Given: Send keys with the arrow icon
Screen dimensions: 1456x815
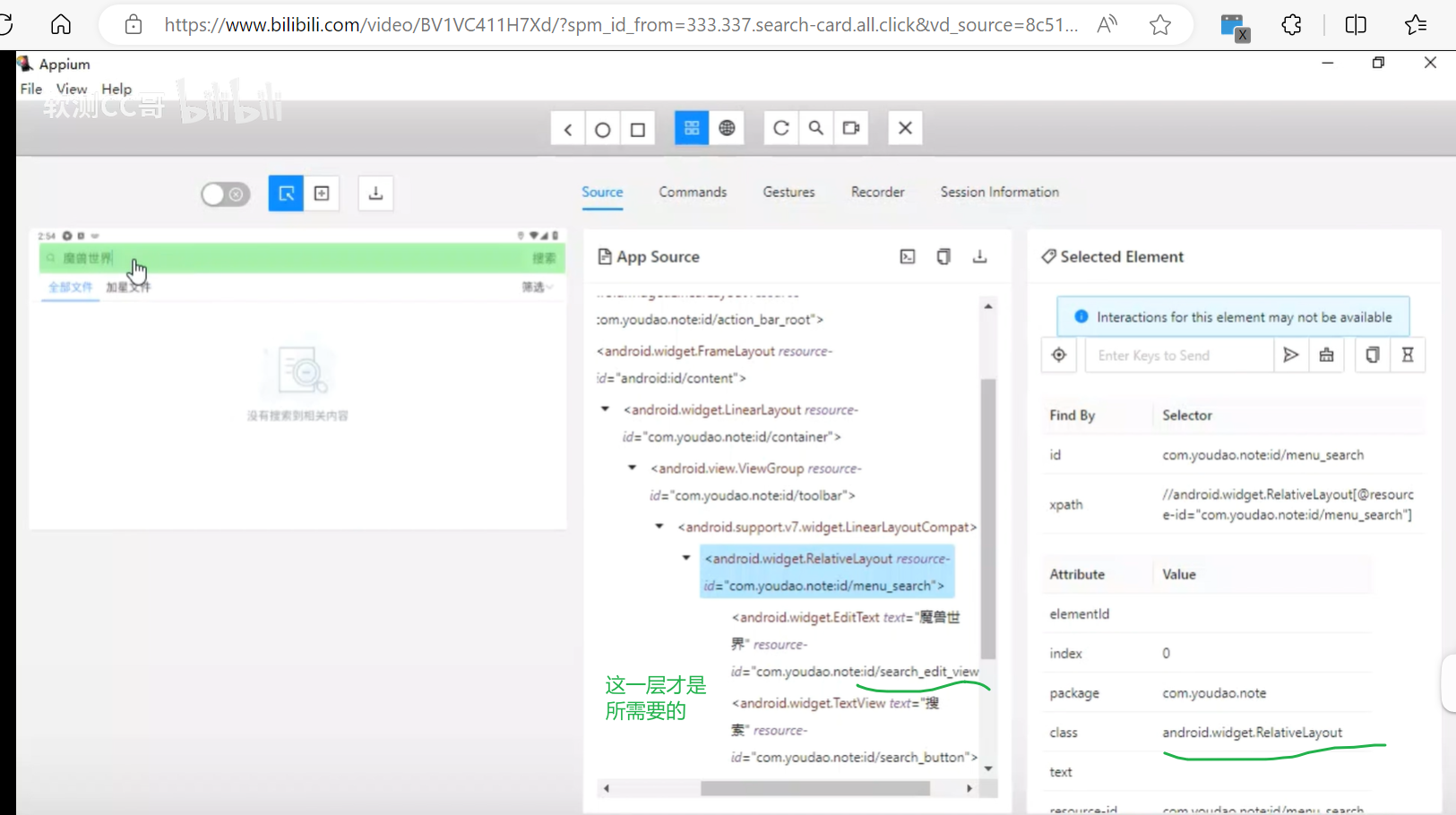Looking at the screenshot, I should pyautogui.click(x=1290, y=356).
